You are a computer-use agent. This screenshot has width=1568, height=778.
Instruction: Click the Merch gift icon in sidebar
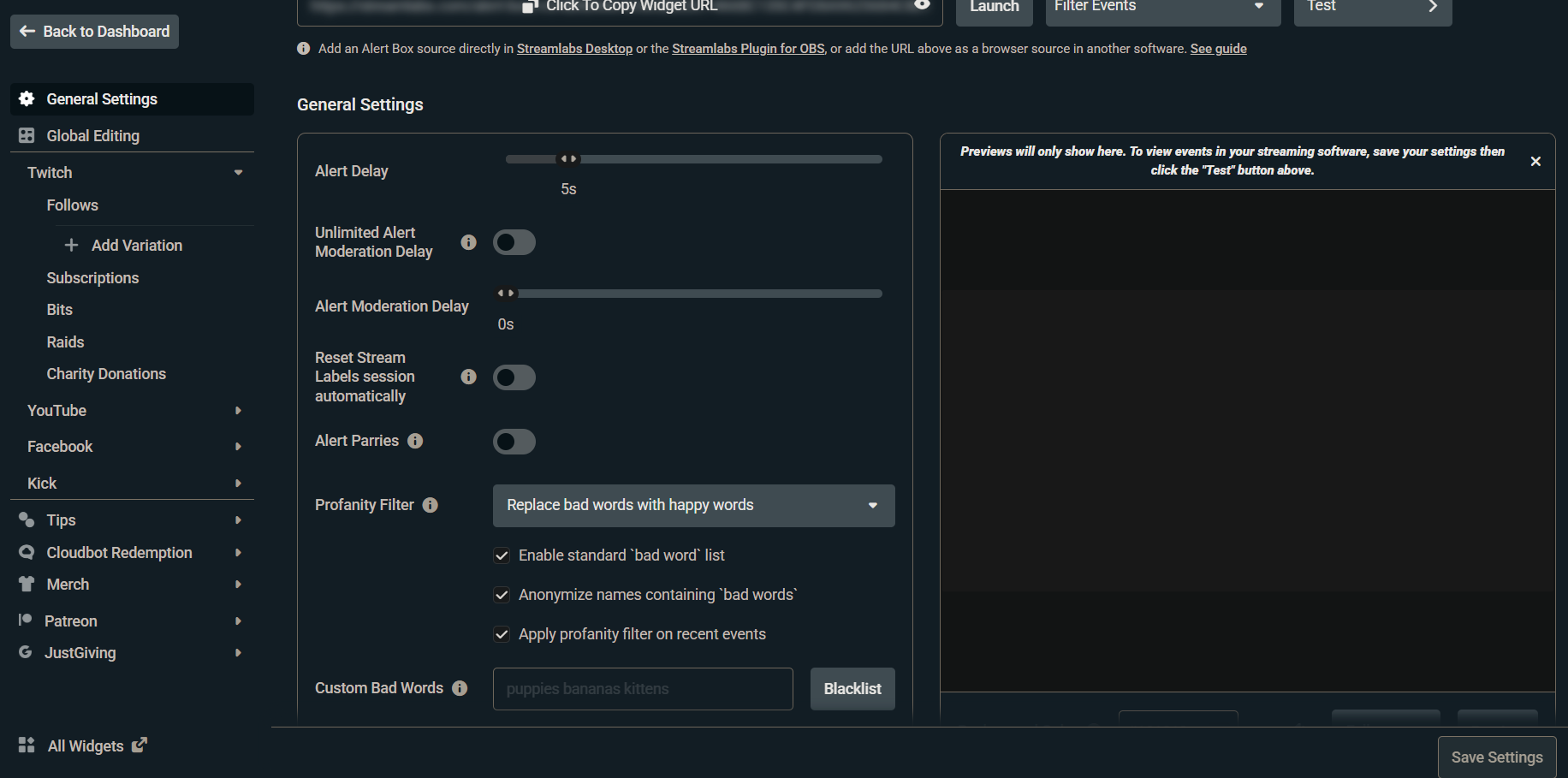click(27, 584)
